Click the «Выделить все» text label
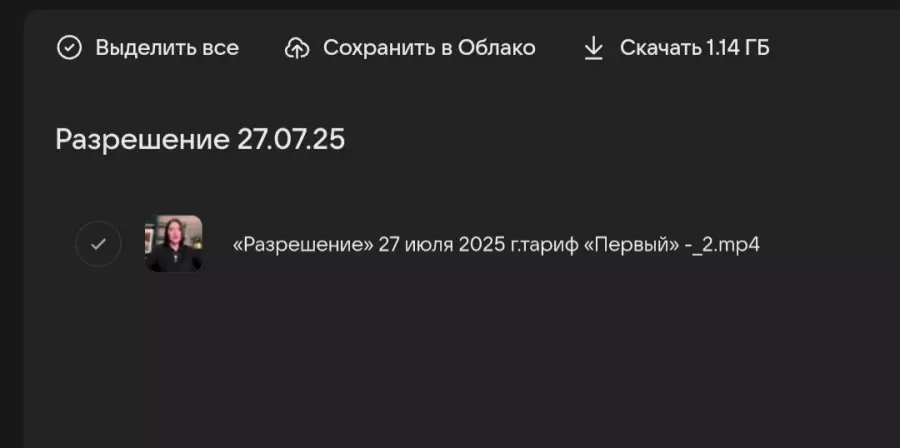The height and width of the screenshot is (448, 900). click(x=167, y=48)
